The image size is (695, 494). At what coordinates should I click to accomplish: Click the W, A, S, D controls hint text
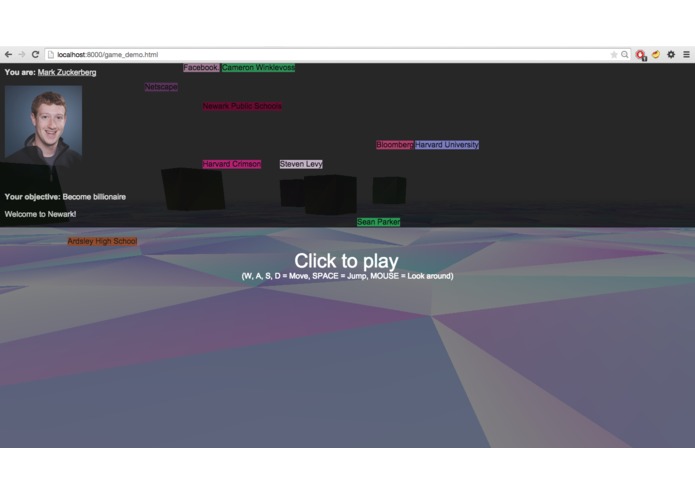[347, 276]
